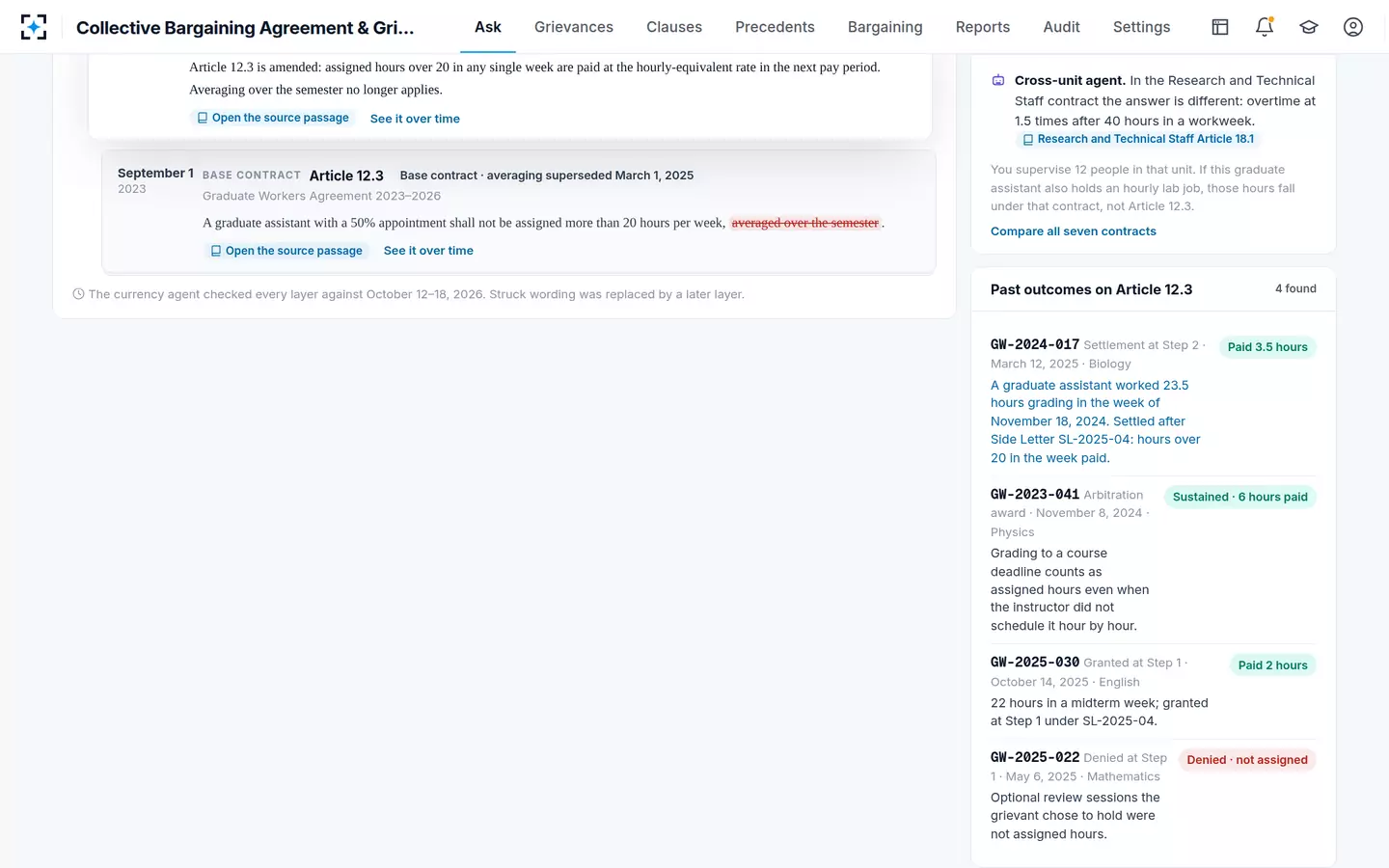Image resolution: width=1389 pixels, height=868 pixels.
Task: Open source passage for the base contract
Action: [x=286, y=250]
